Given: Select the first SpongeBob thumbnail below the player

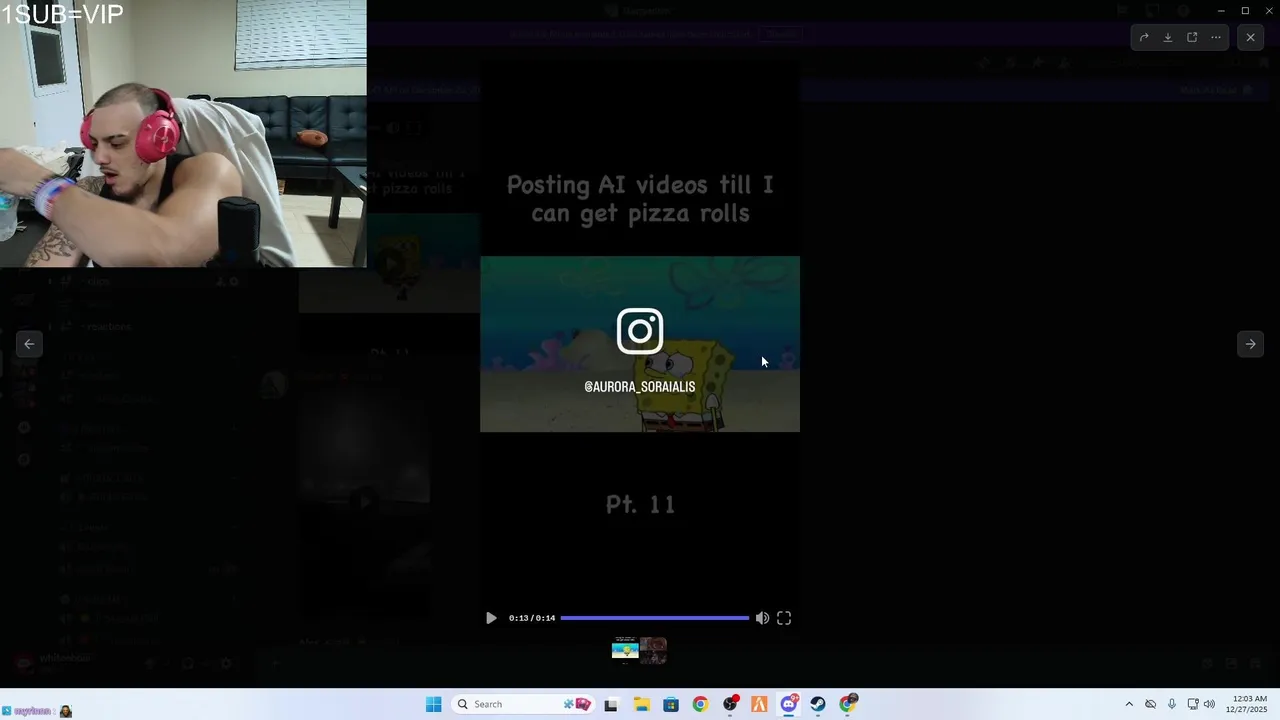Looking at the screenshot, I should 625,650.
